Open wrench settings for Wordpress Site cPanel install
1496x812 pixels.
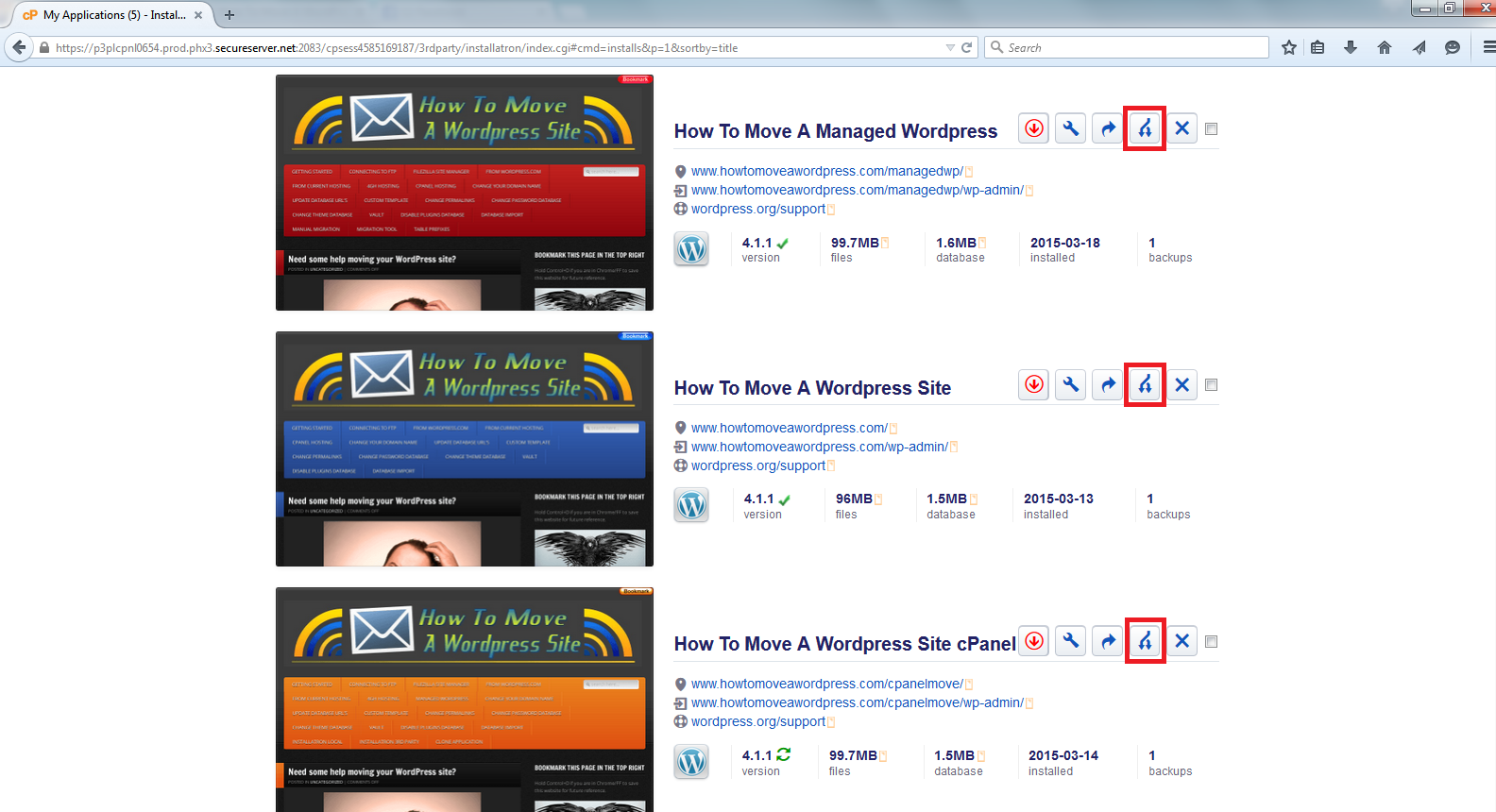click(x=1071, y=641)
